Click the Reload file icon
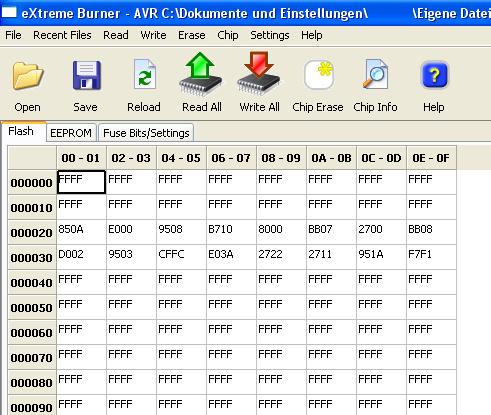Image resolution: width=491 pixels, height=415 pixels. [x=144, y=74]
